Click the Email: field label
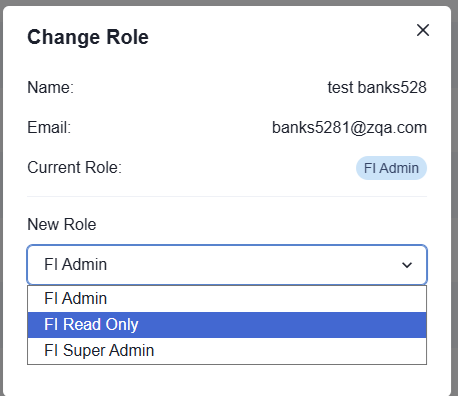Screen dimensions: 458x396 click(49, 128)
